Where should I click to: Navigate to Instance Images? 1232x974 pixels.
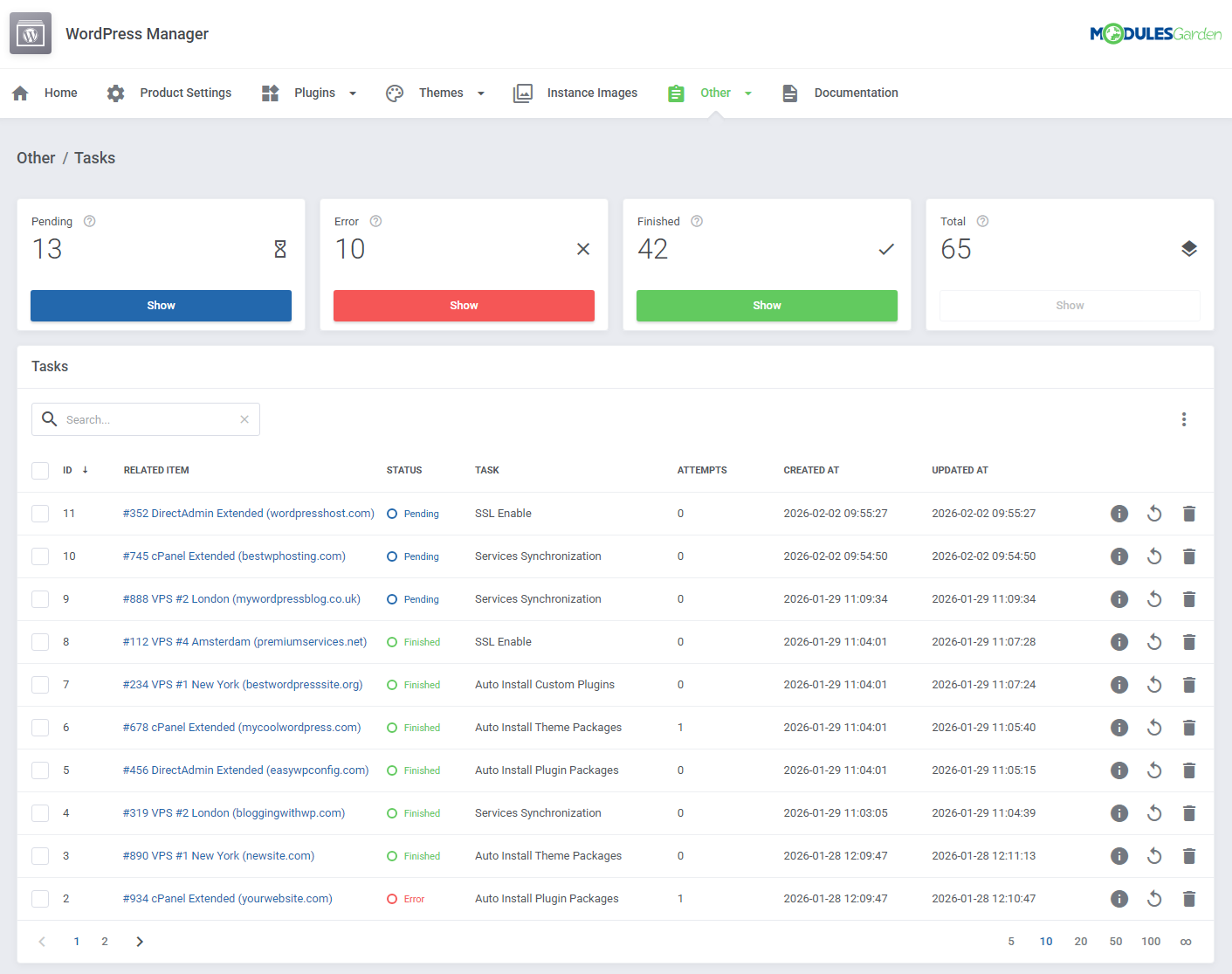pos(592,93)
